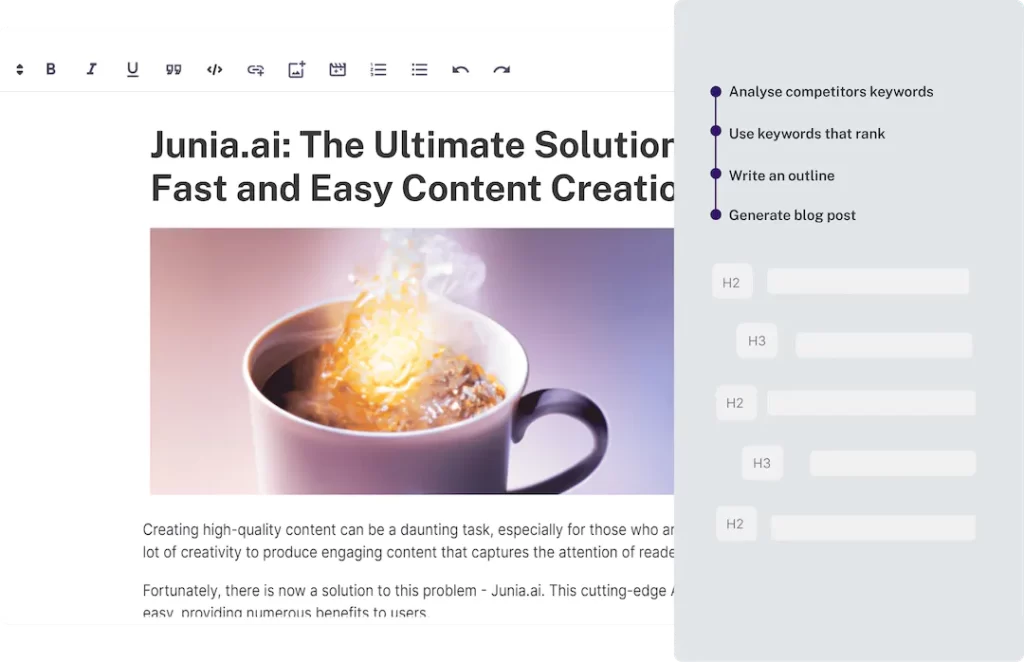Create a numbered list
1024x662 pixels.
coord(378,69)
